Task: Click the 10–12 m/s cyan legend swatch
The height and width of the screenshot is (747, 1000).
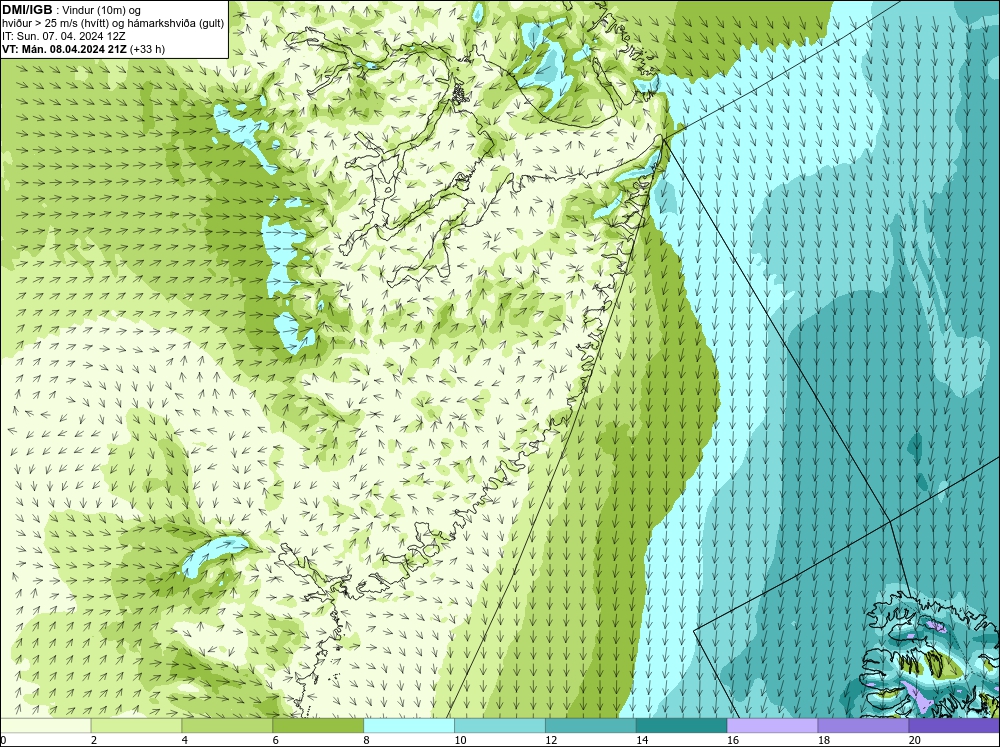Action: click(x=499, y=725)
